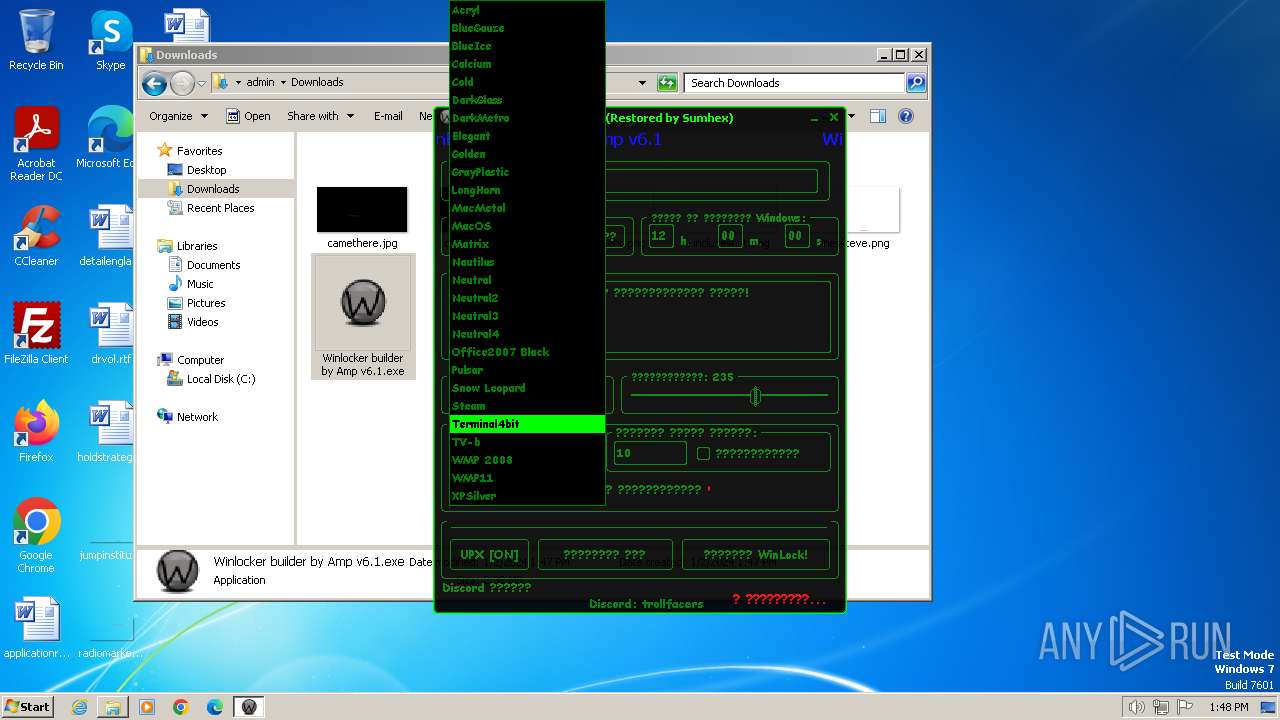
Task: Select the LongHorn skin entry
Action: [527, 190]
